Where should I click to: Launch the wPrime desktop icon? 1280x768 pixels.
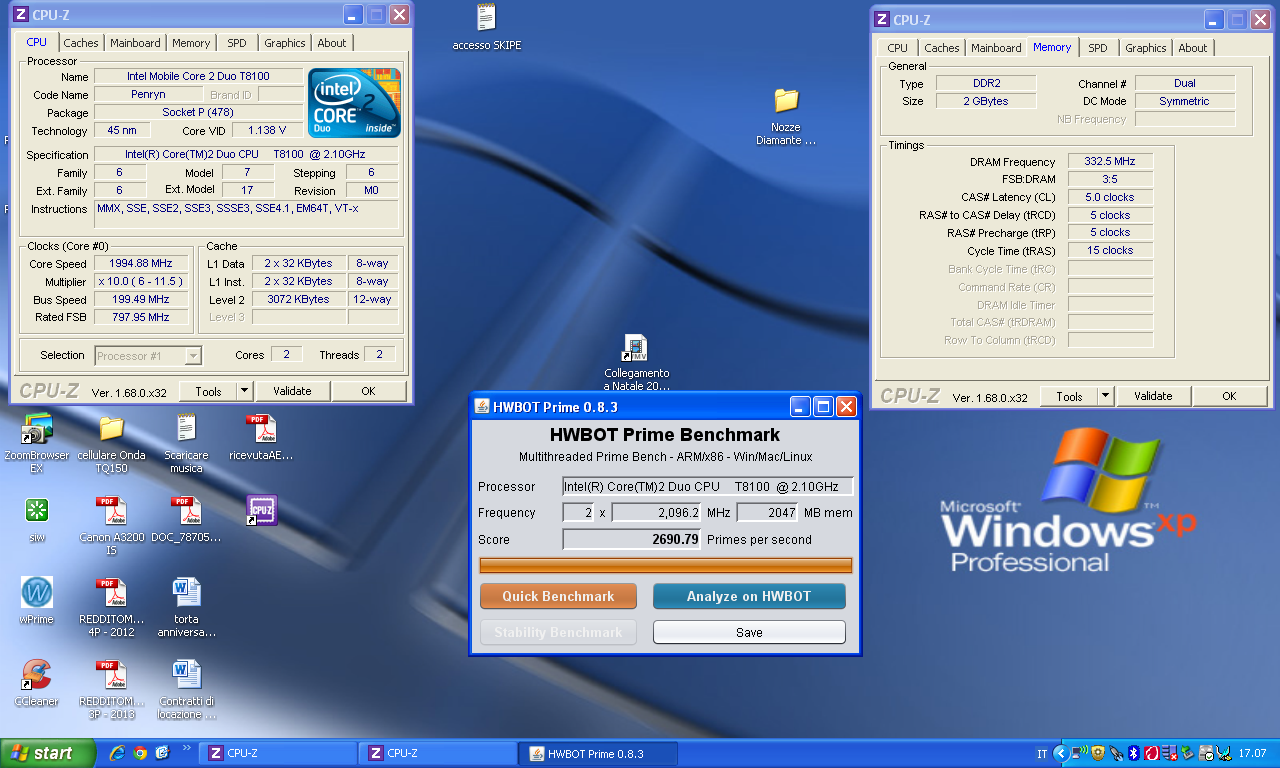pyautogui.click(x=37, y=592)
